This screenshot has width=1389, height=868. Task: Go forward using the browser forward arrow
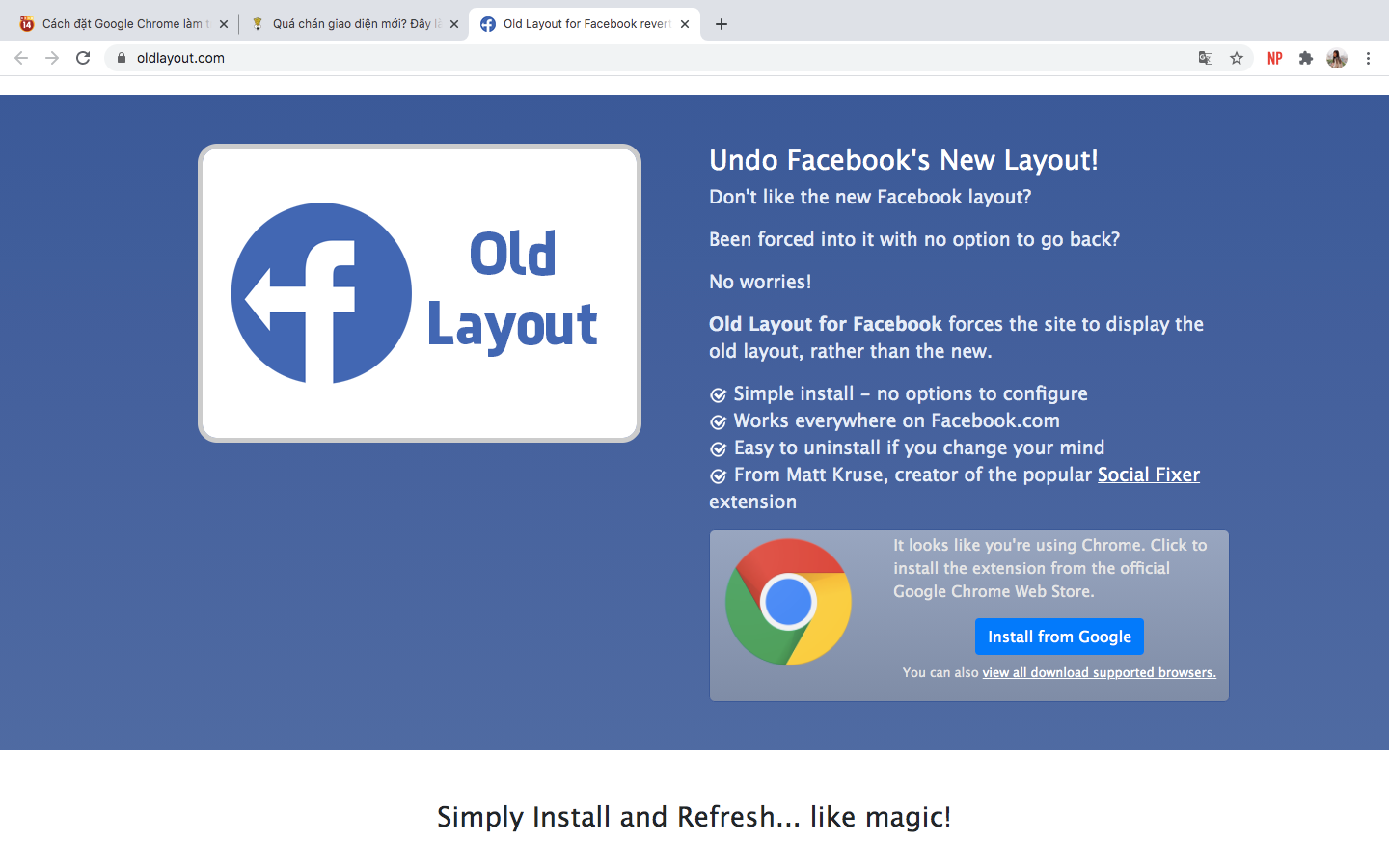[52, 58]
